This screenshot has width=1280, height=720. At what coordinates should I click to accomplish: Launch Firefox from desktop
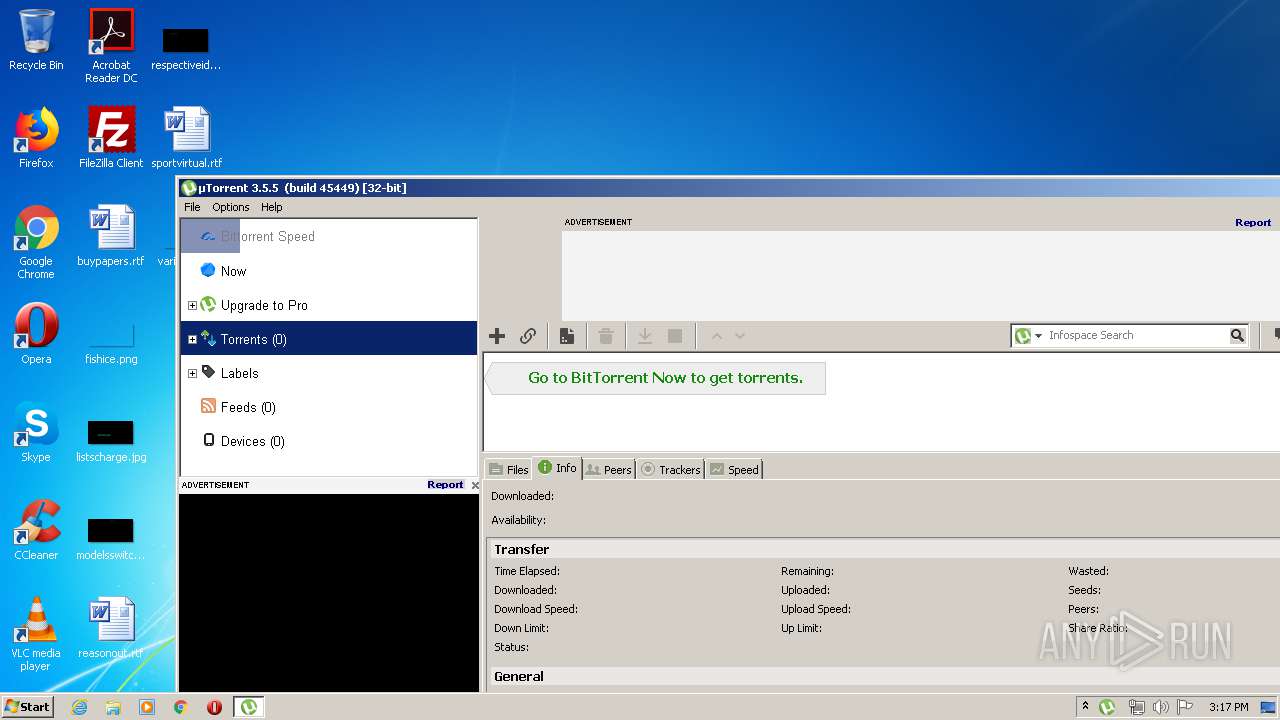click(36, 138)
